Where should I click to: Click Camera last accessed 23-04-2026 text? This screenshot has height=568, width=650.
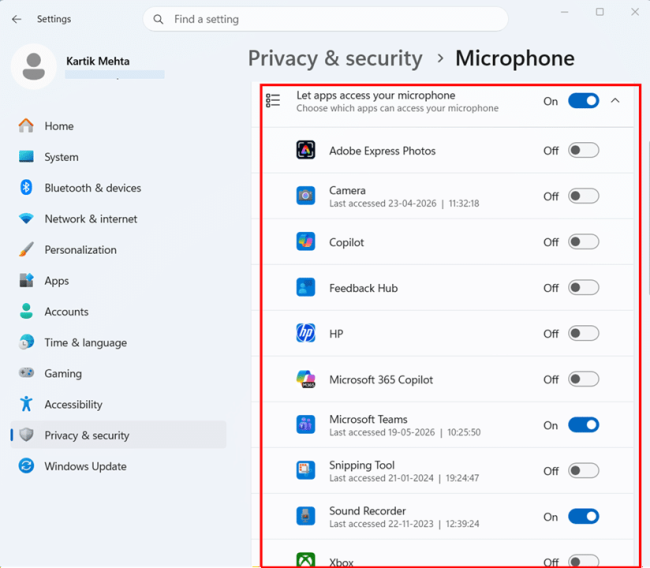404,204
